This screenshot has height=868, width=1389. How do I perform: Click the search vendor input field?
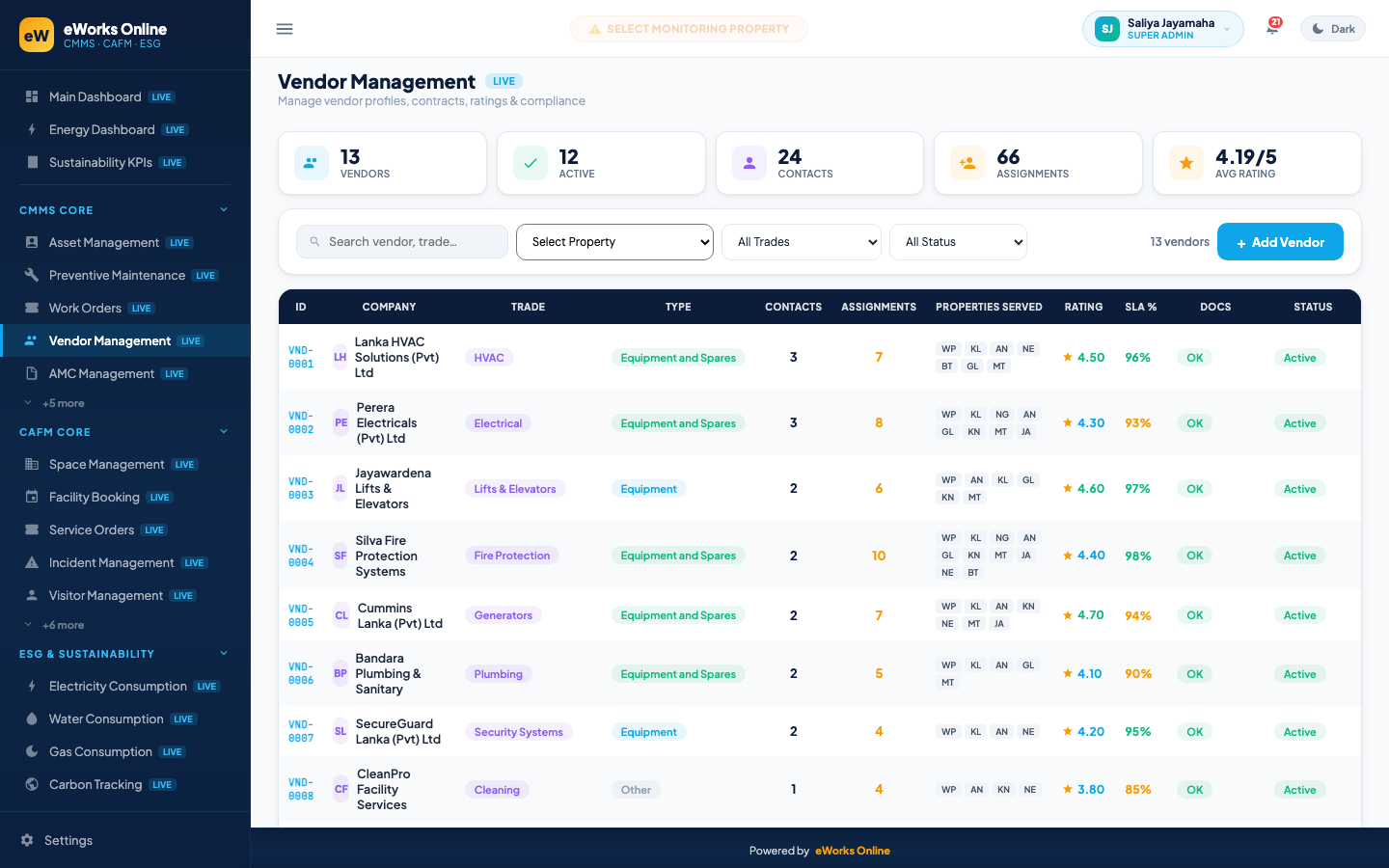[x=401, y=242]
